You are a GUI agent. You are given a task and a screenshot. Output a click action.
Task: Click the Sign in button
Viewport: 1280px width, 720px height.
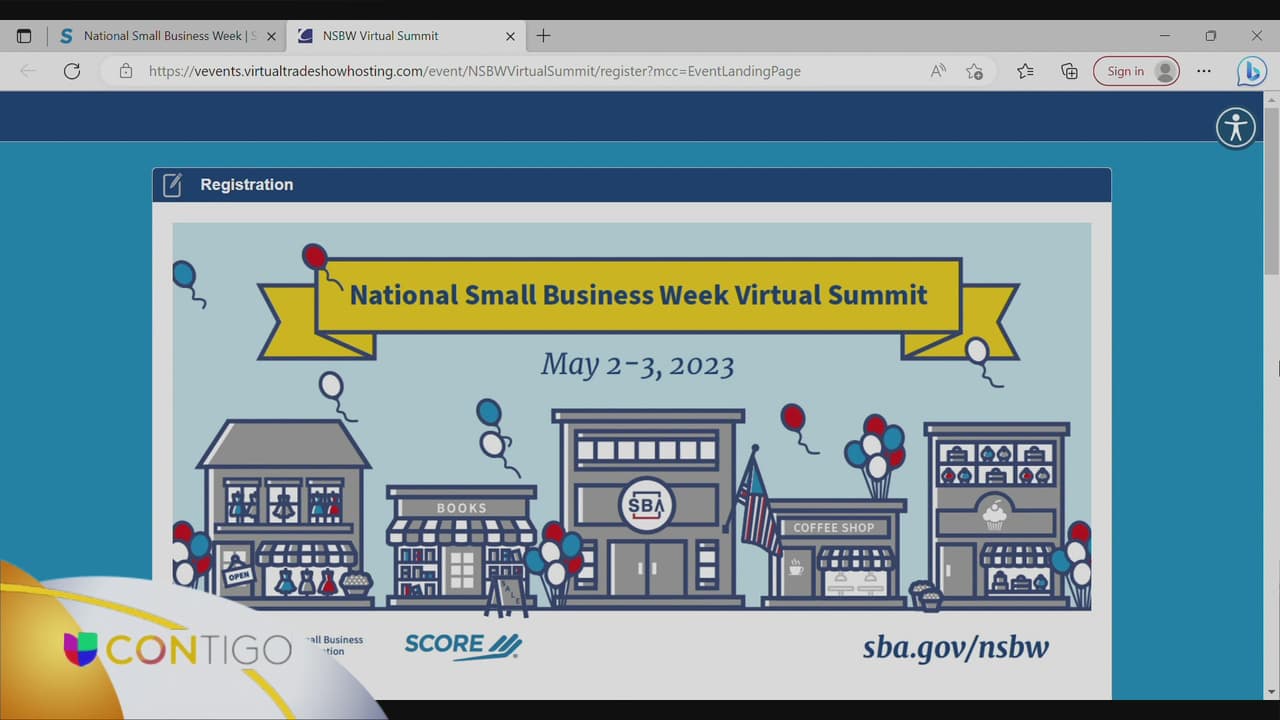pos(1136,71)
